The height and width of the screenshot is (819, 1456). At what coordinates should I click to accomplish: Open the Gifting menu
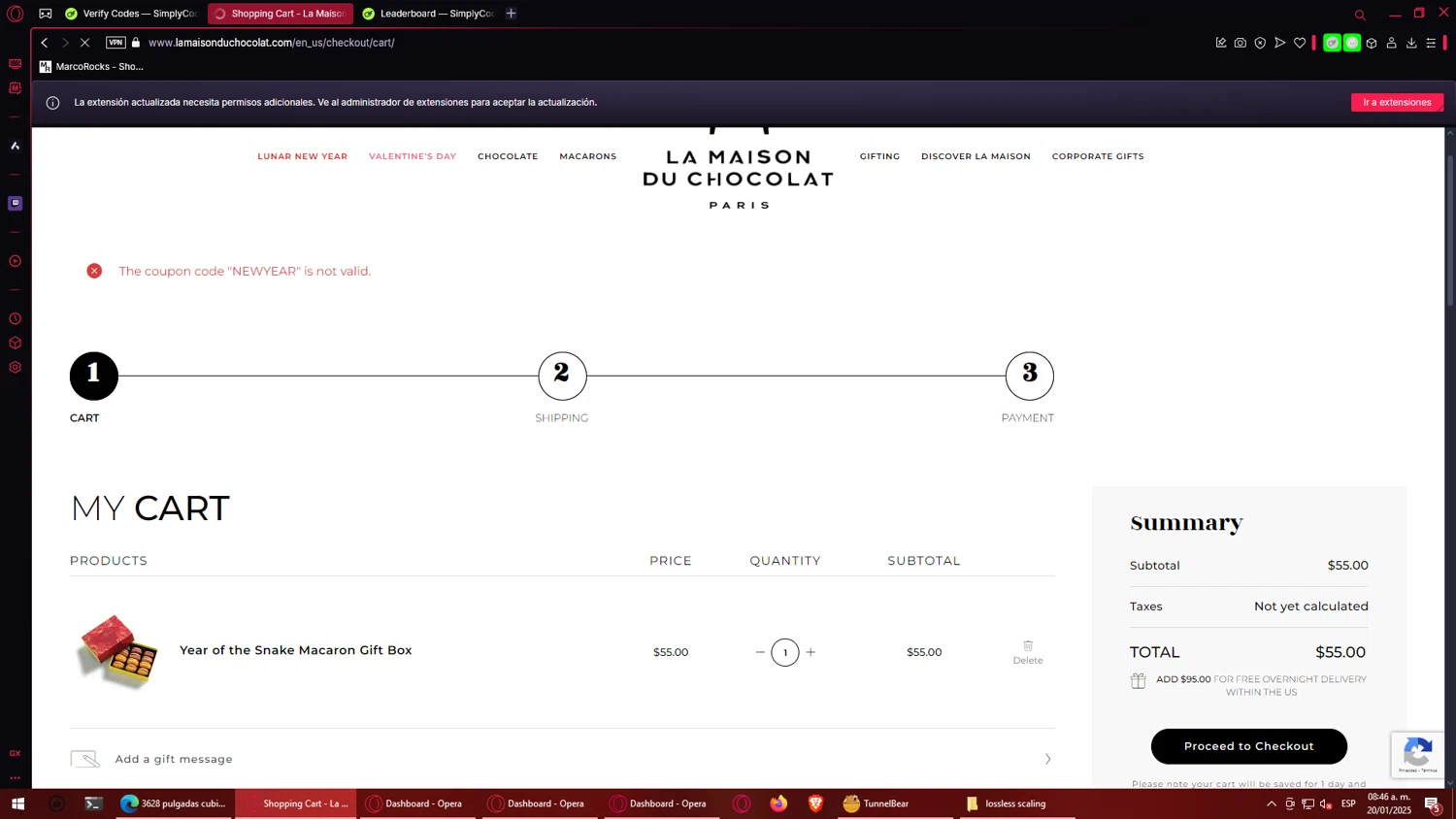click(x=879, y=156)
